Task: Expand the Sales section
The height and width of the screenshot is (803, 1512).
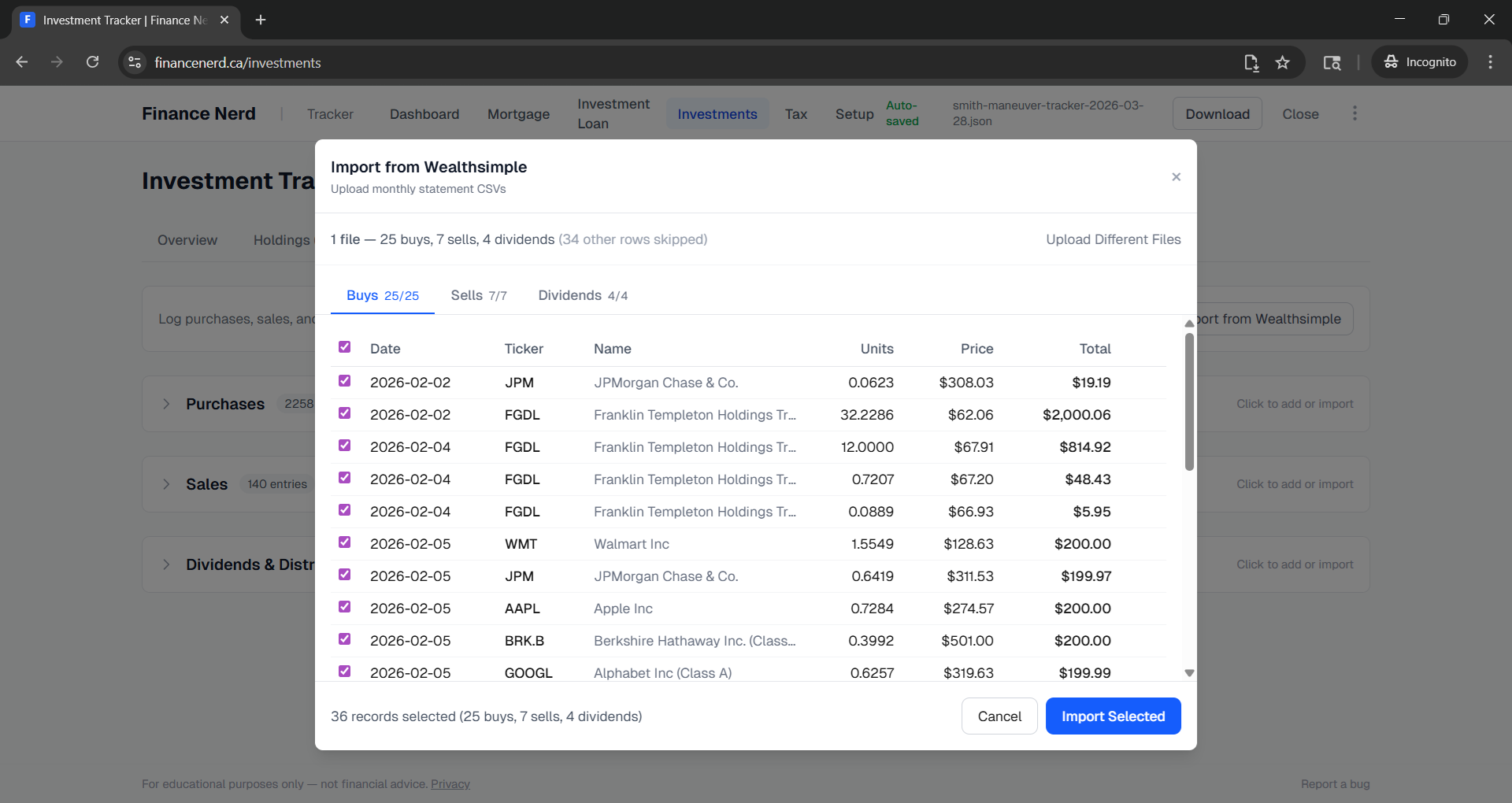Action: click(166, 484)
